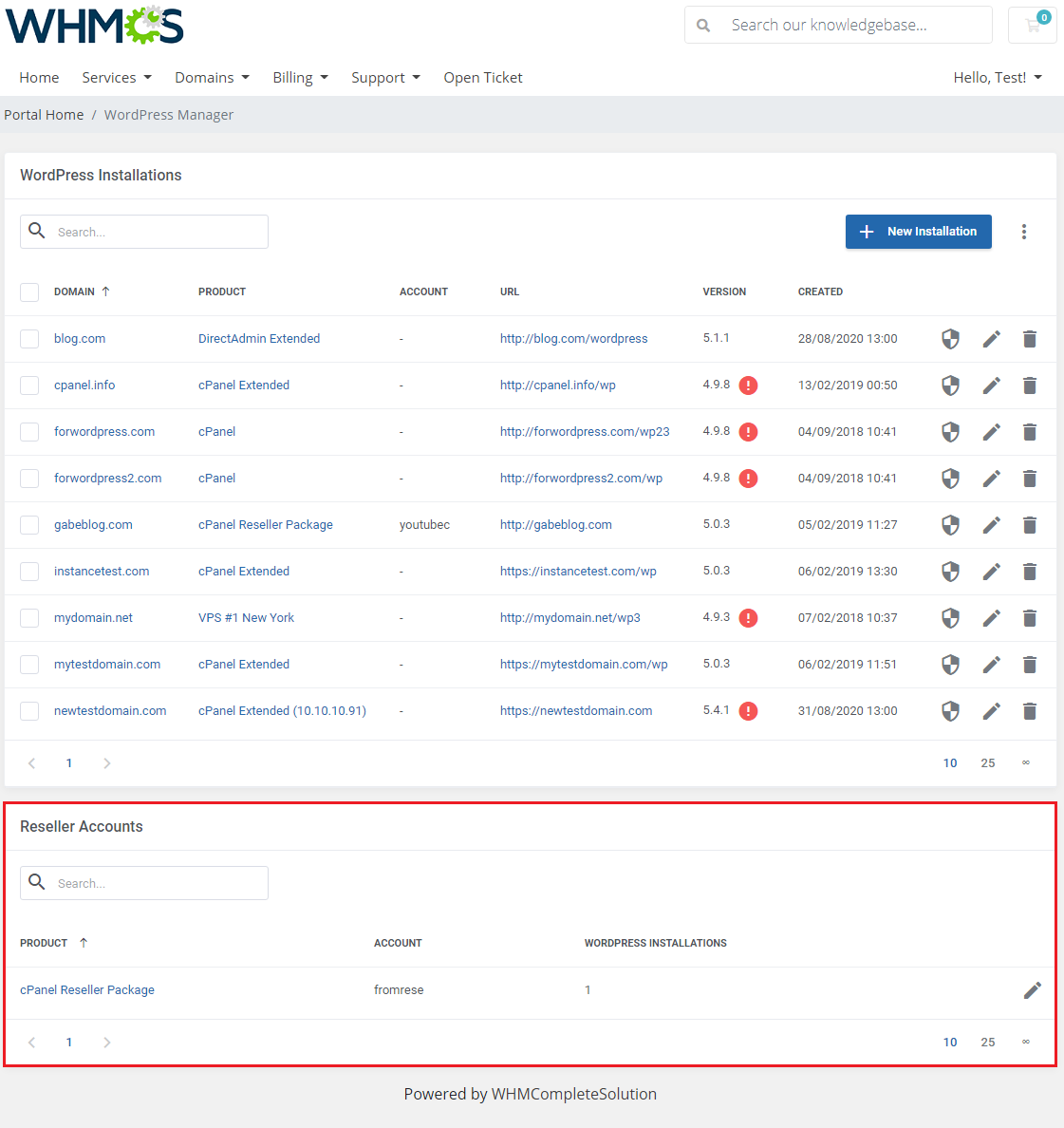The width and height of the screenshot is (1064, 1128).
Task: Click warning icon in forwordpress2.com row
Action: click(748, 479)
